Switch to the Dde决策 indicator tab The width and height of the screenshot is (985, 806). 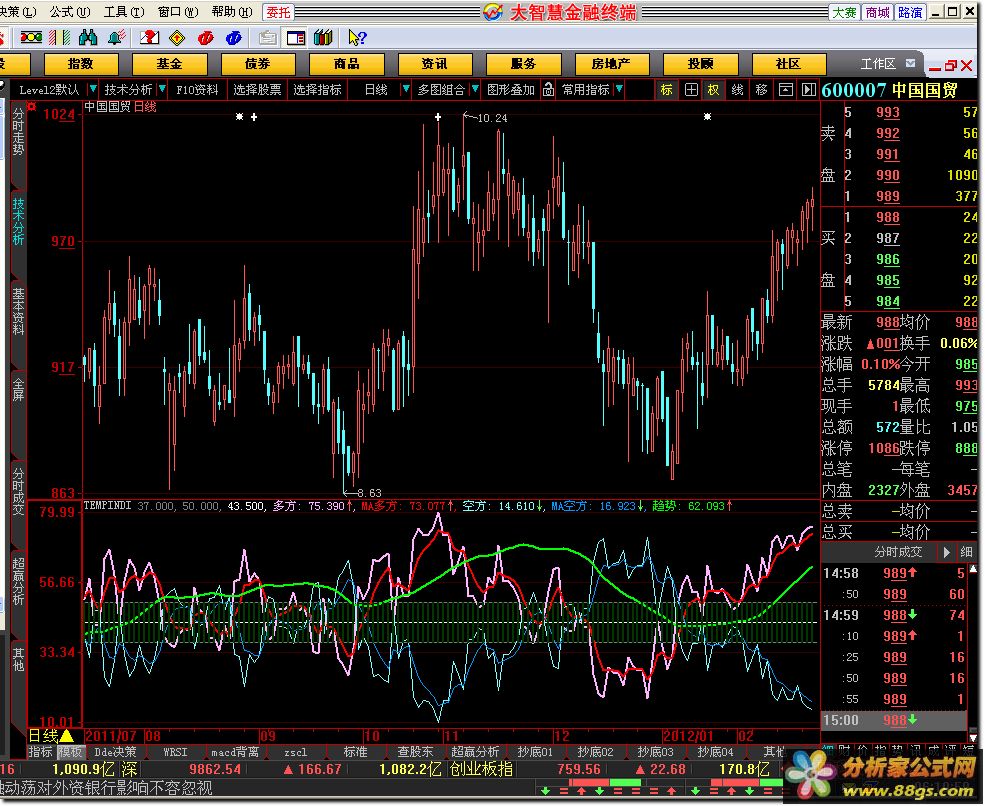point(115,752)
